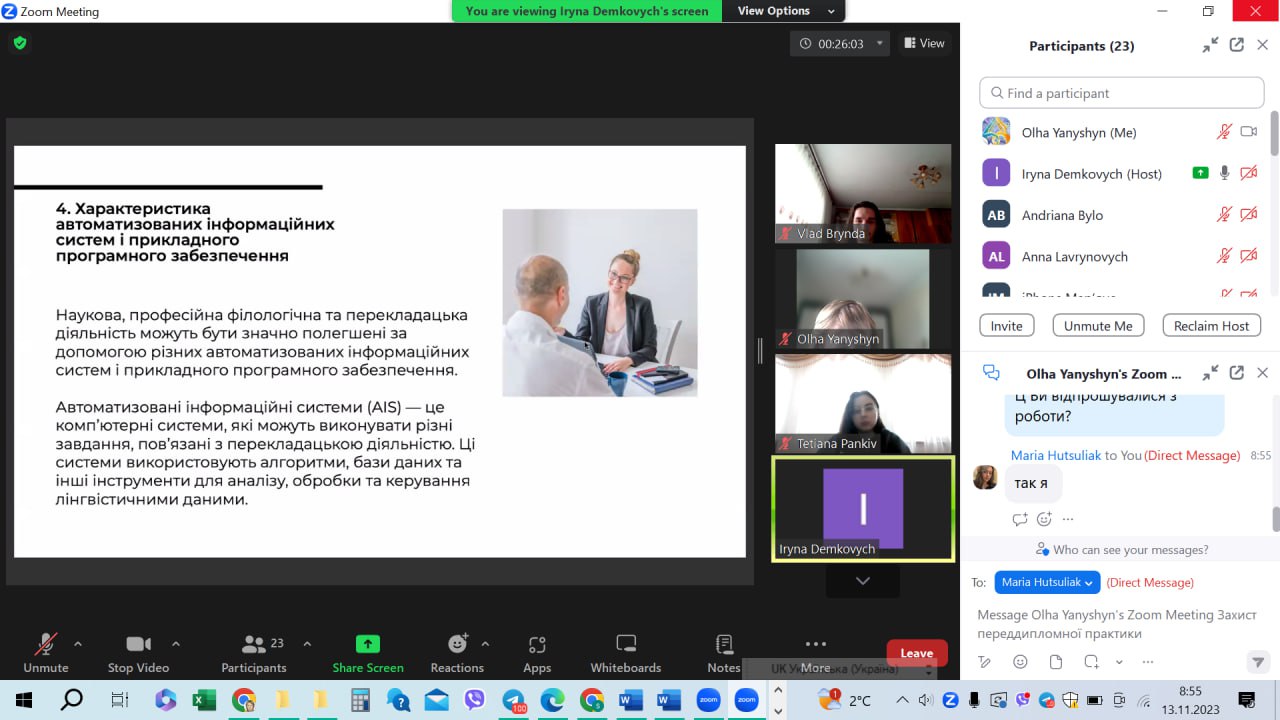Click the Share Screen icon

click(x=368, y=645)
